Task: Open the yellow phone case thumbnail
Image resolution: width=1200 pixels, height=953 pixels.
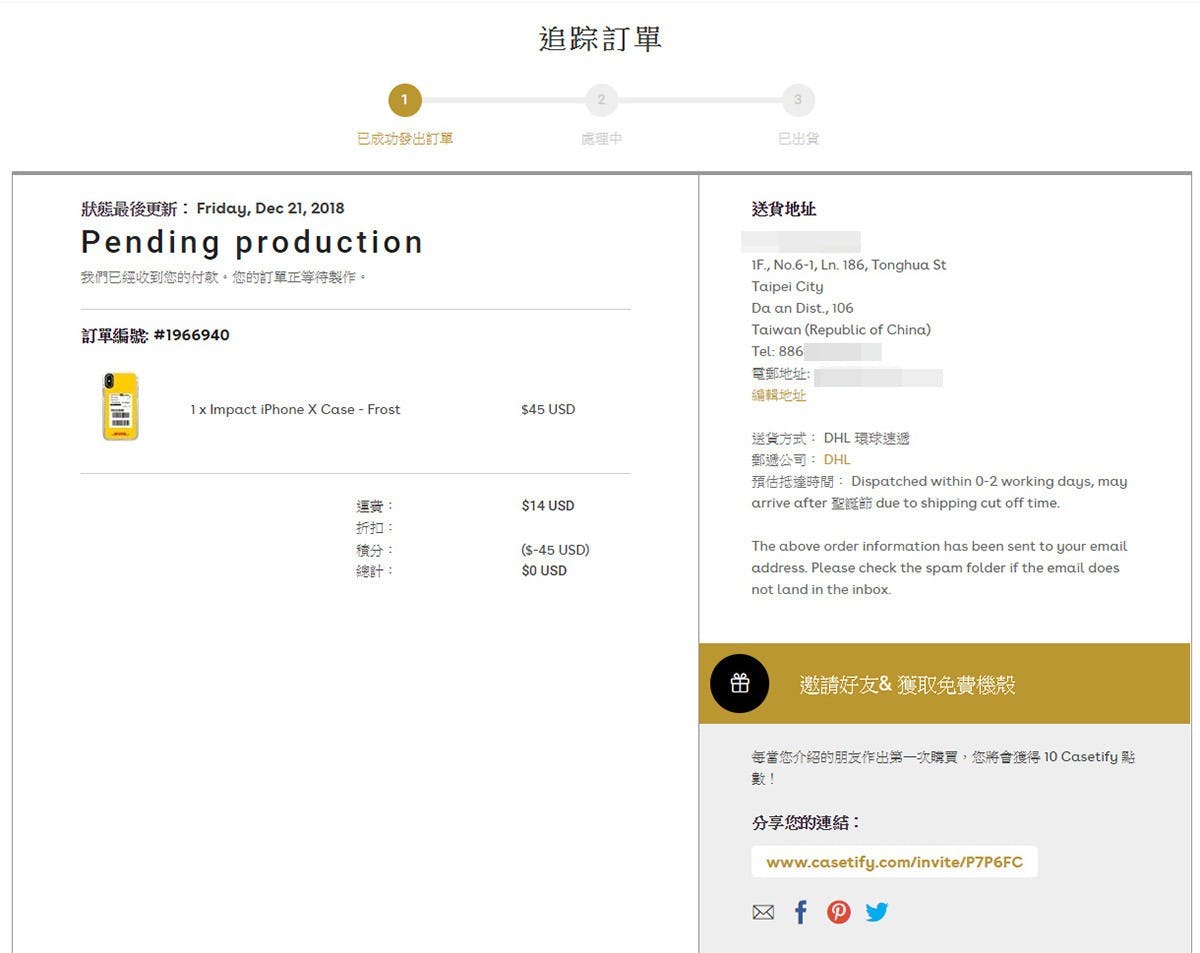Action: click(x=121, y=407)
